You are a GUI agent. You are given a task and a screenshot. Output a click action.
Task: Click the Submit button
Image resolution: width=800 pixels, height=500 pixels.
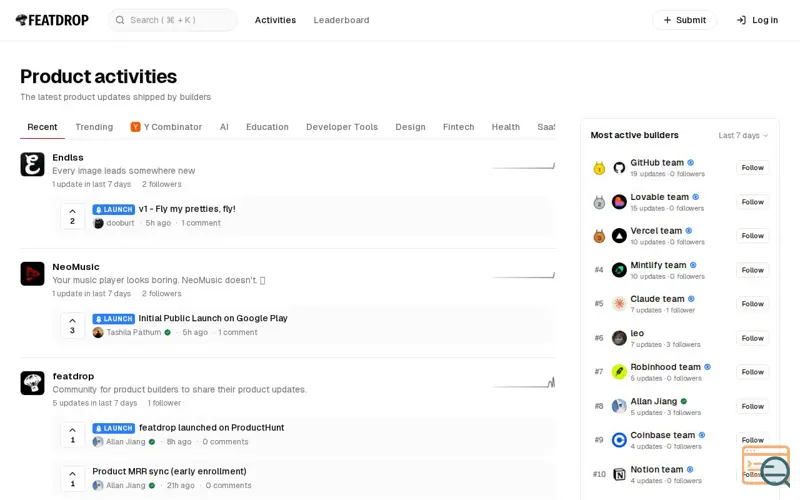coord(685,20)
